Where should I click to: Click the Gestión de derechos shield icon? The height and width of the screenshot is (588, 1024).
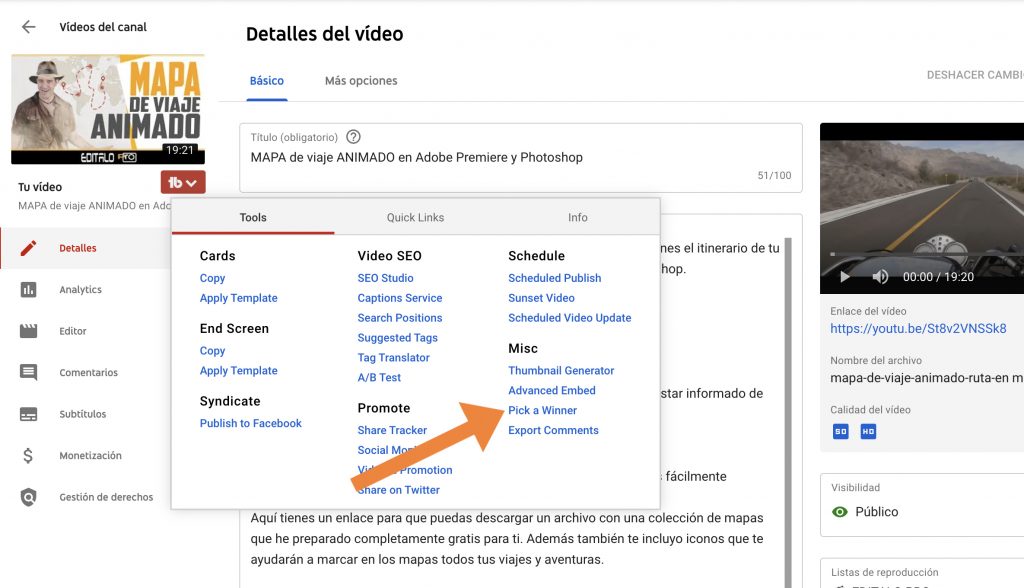click(28, 497)
